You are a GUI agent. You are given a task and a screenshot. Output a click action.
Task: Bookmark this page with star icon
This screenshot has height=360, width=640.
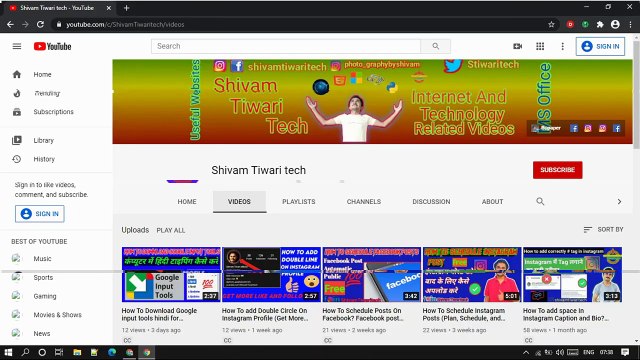click(x=551, y=24)
